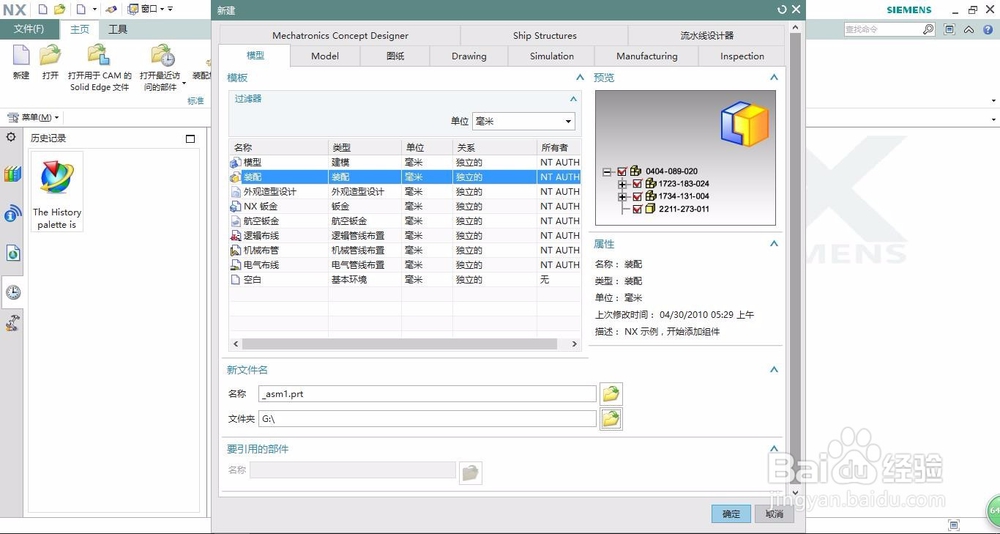Viewport: 1000px width, 534px height.
Task: Click the template list scroll right arrow
Action: pyautogui.click(x=574, y=344)
